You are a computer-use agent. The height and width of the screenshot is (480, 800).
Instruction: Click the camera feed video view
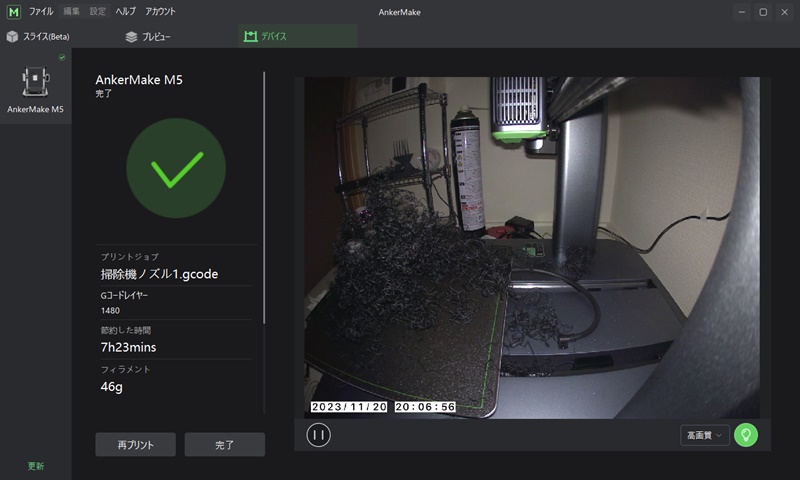532,247
